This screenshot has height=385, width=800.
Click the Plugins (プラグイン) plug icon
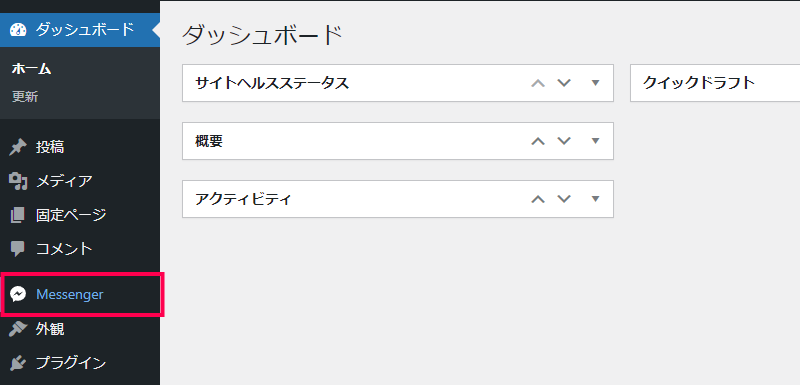18,363
